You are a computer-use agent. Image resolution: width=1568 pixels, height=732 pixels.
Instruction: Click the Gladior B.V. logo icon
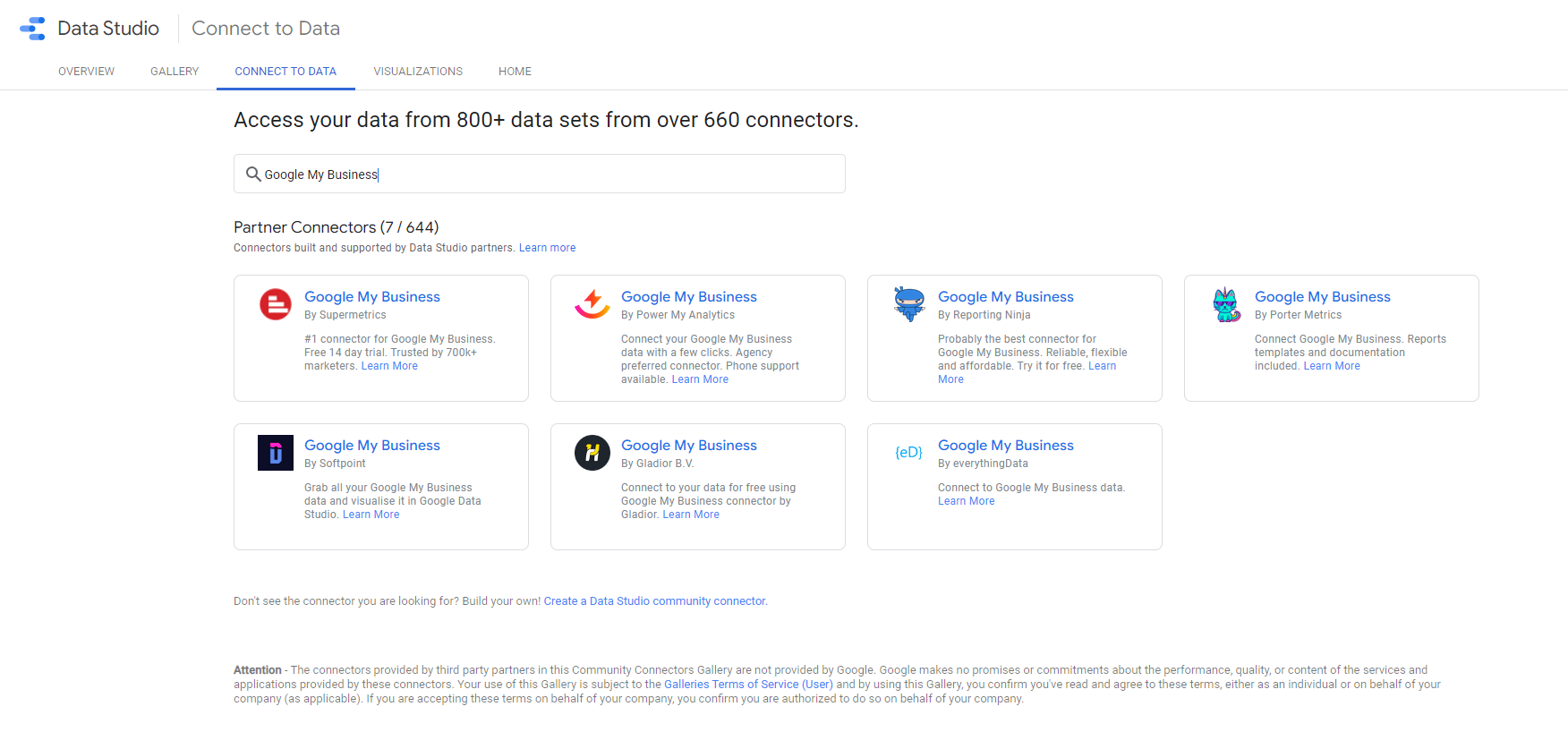(x=592, y=453)
